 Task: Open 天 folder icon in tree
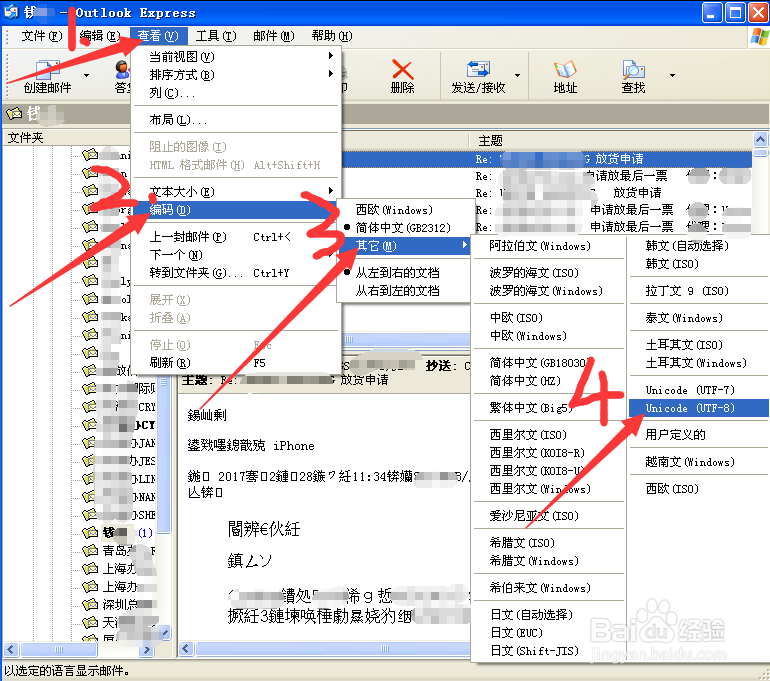(90, 622)
